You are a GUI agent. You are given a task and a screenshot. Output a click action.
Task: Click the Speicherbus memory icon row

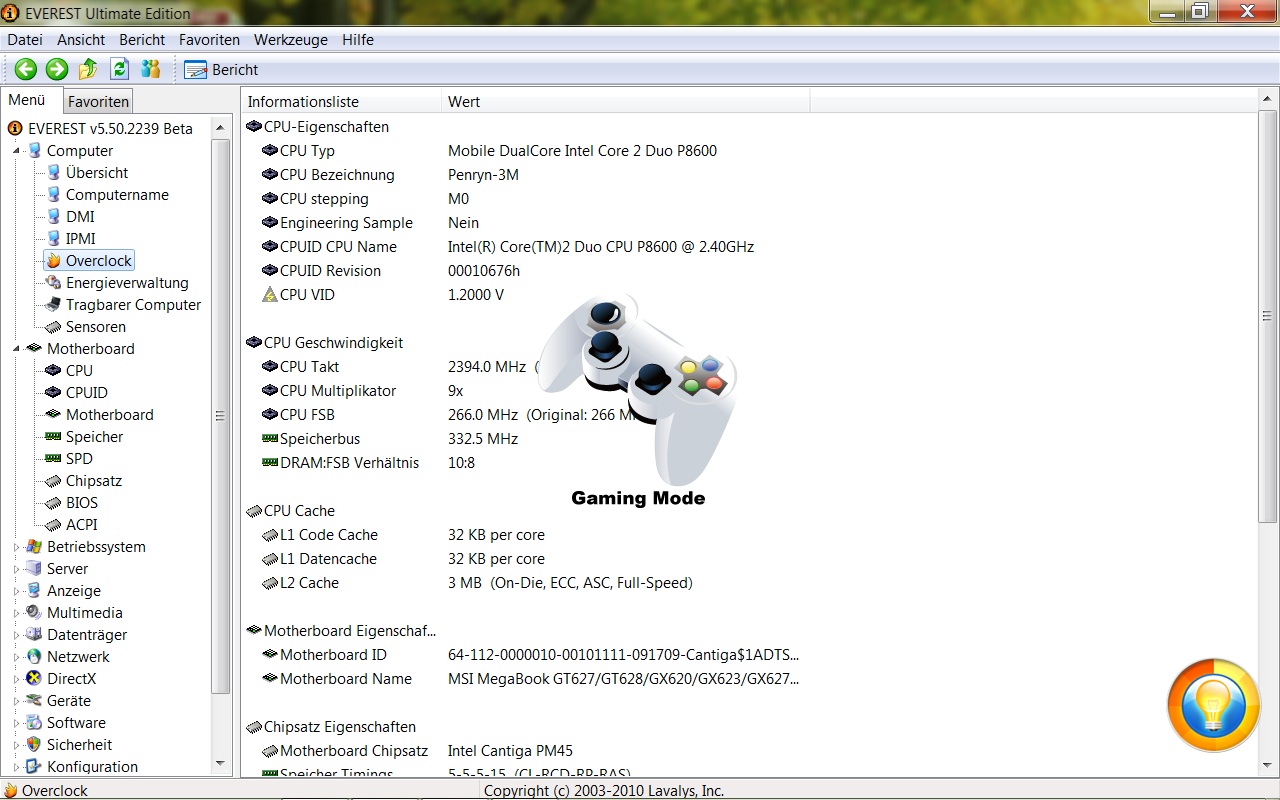click(x=270, y=439)
